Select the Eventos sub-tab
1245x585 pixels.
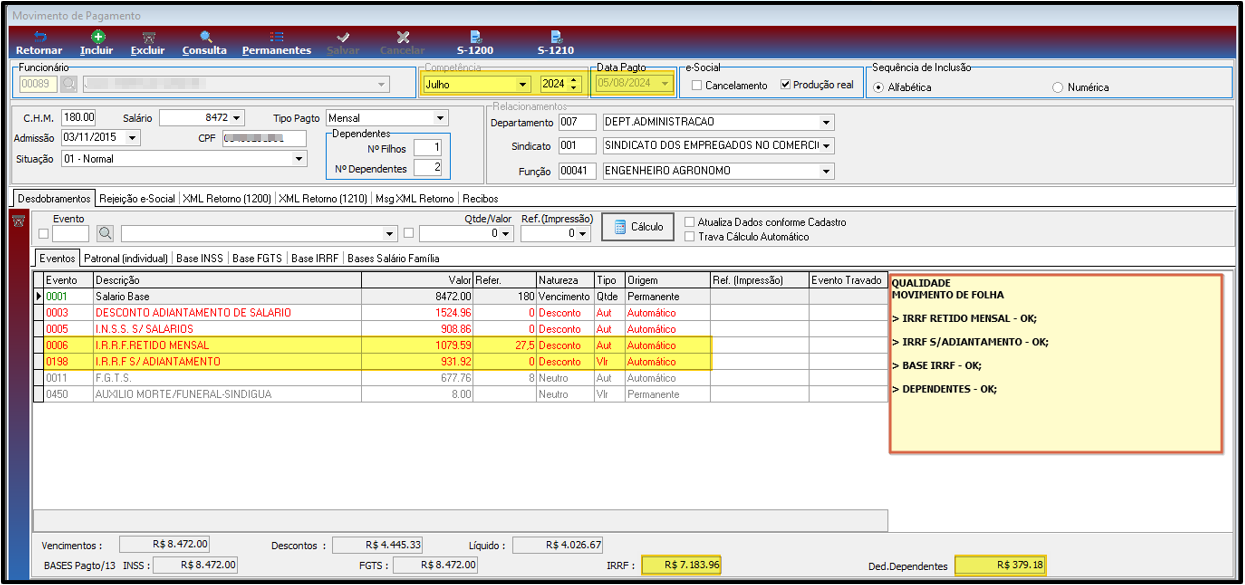(x=57, y=258)
